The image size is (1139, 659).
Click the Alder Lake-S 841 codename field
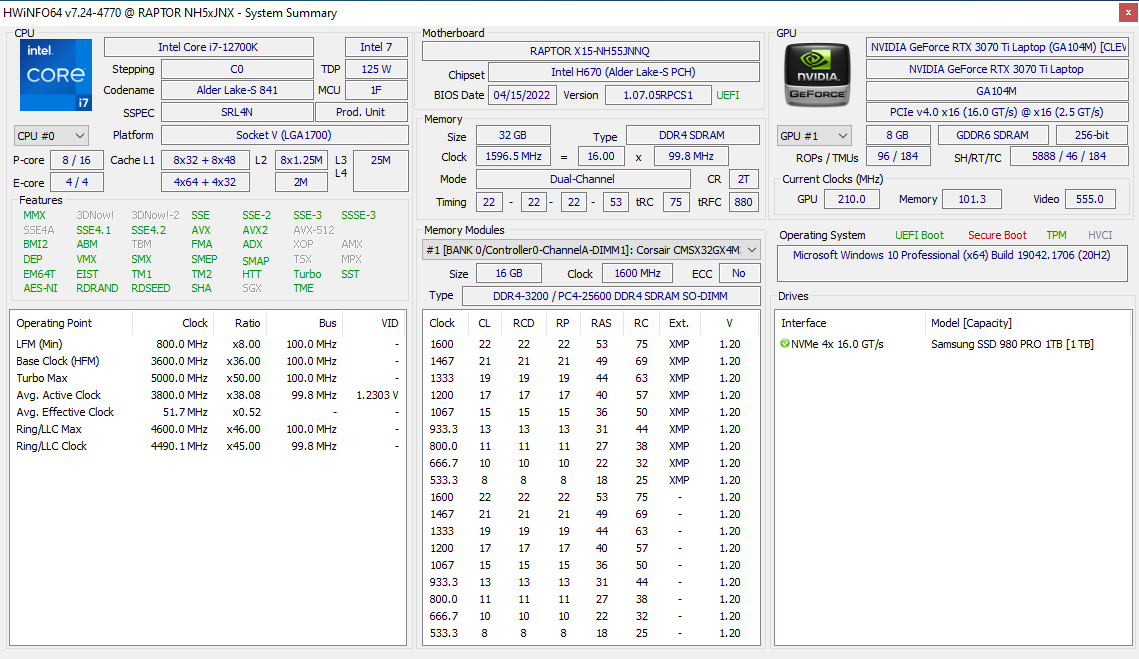point(237,90)
